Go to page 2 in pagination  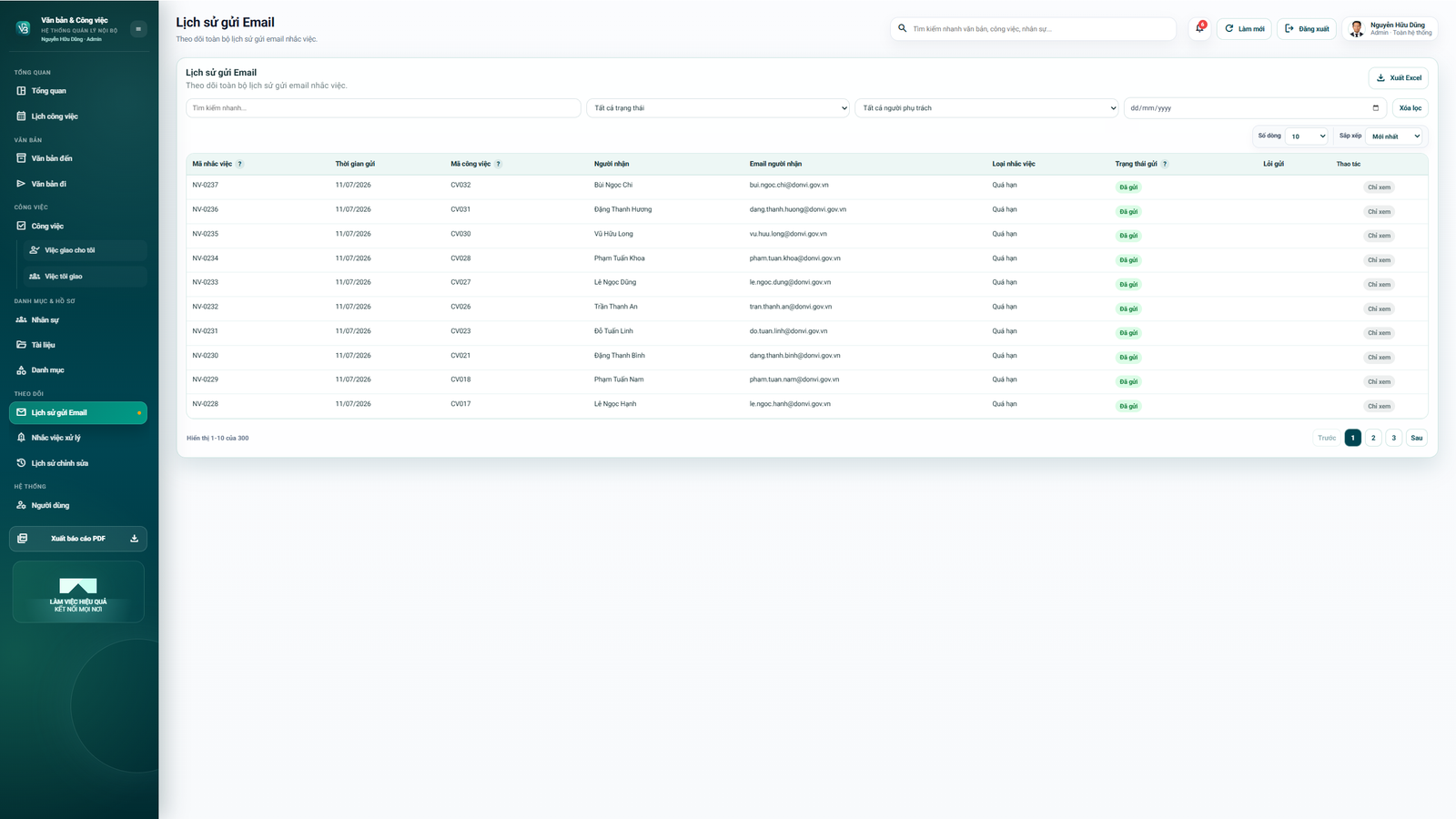1373,438
